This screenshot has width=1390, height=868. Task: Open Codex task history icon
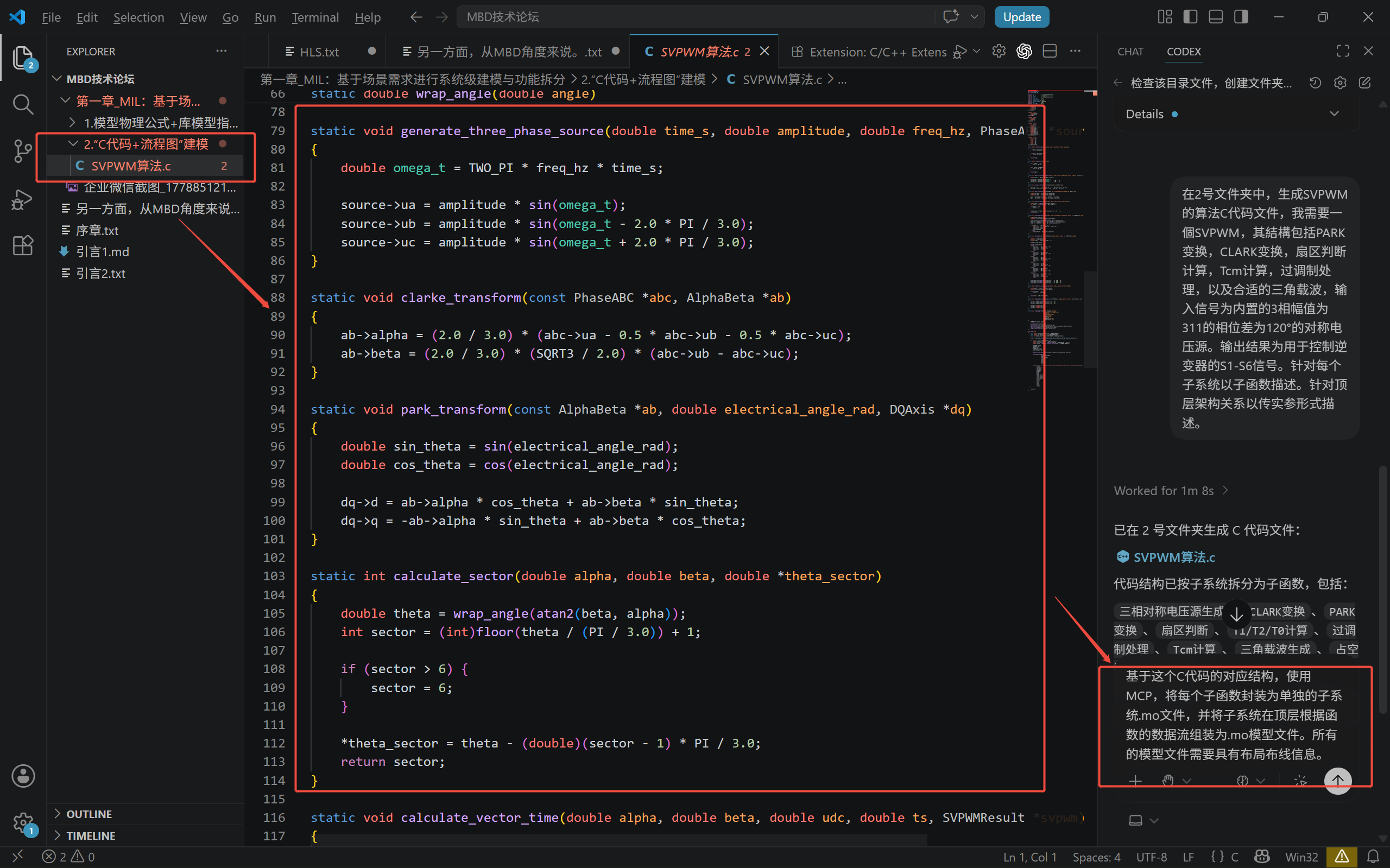(x=1316, y=83)
